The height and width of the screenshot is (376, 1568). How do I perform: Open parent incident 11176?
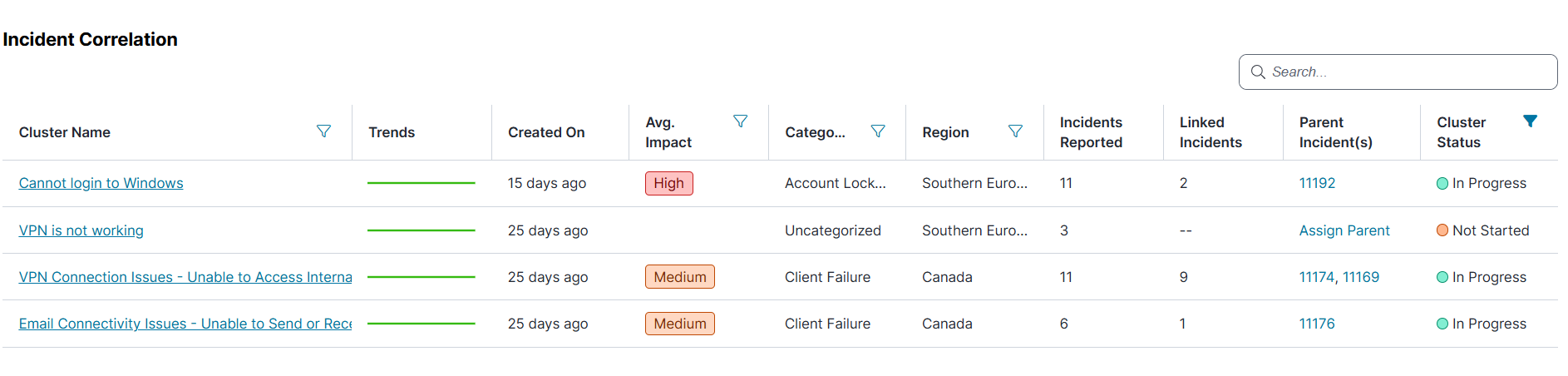(1317, 324)
